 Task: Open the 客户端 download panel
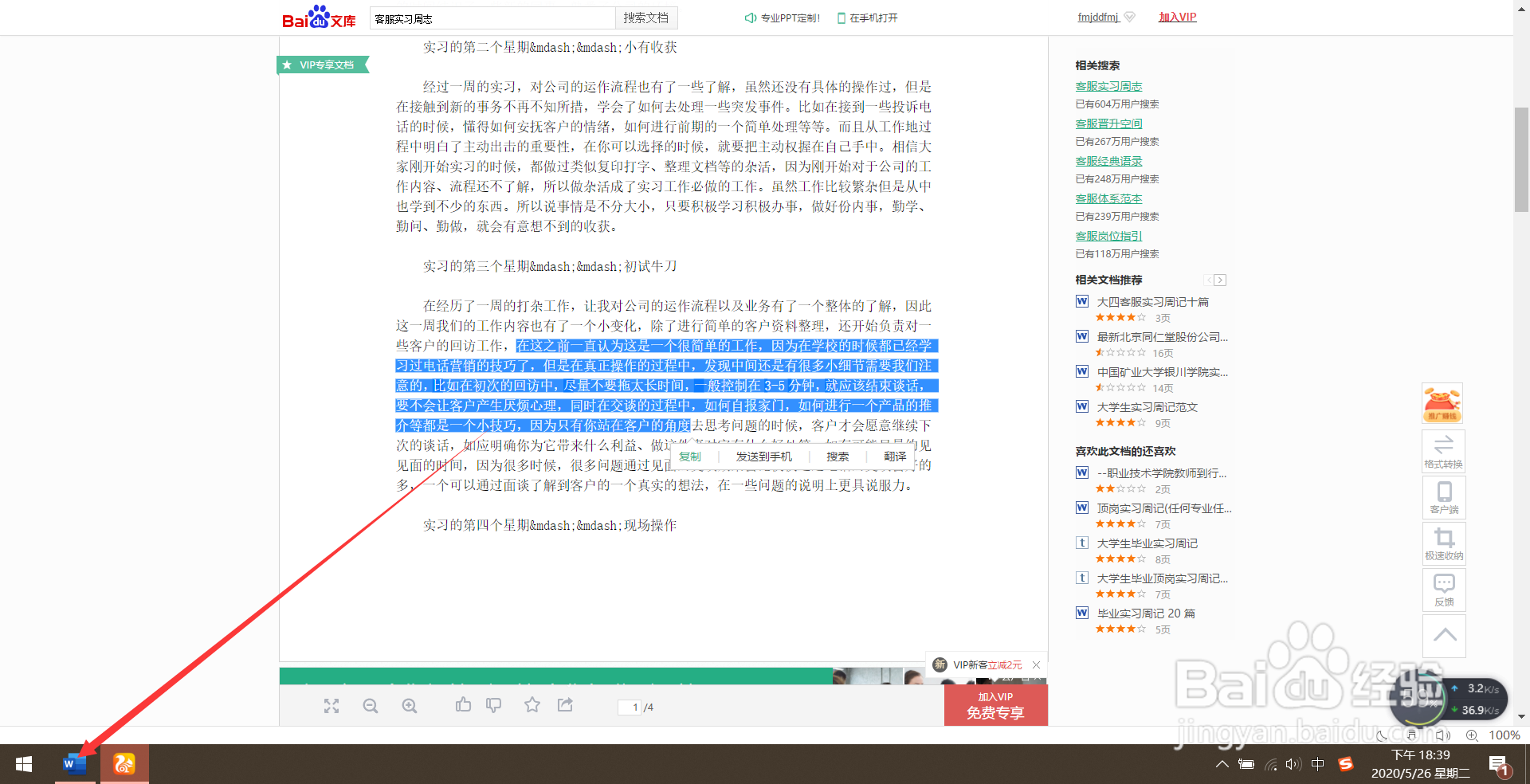click(x=1443, y=497)
